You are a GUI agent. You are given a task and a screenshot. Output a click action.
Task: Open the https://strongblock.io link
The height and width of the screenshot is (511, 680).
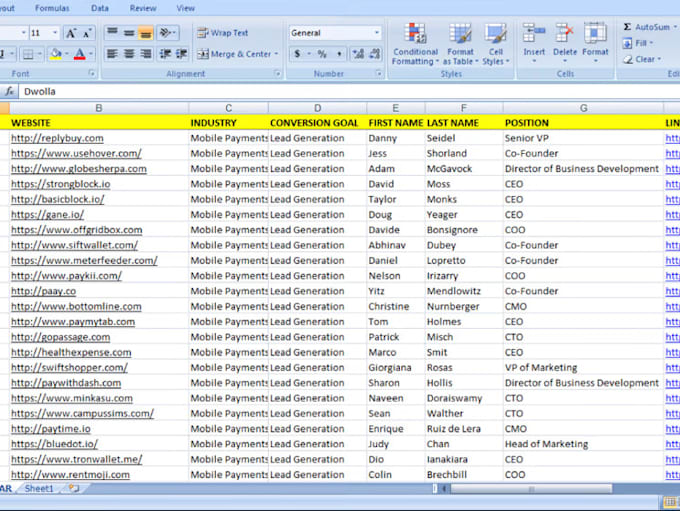pos(61,184)
